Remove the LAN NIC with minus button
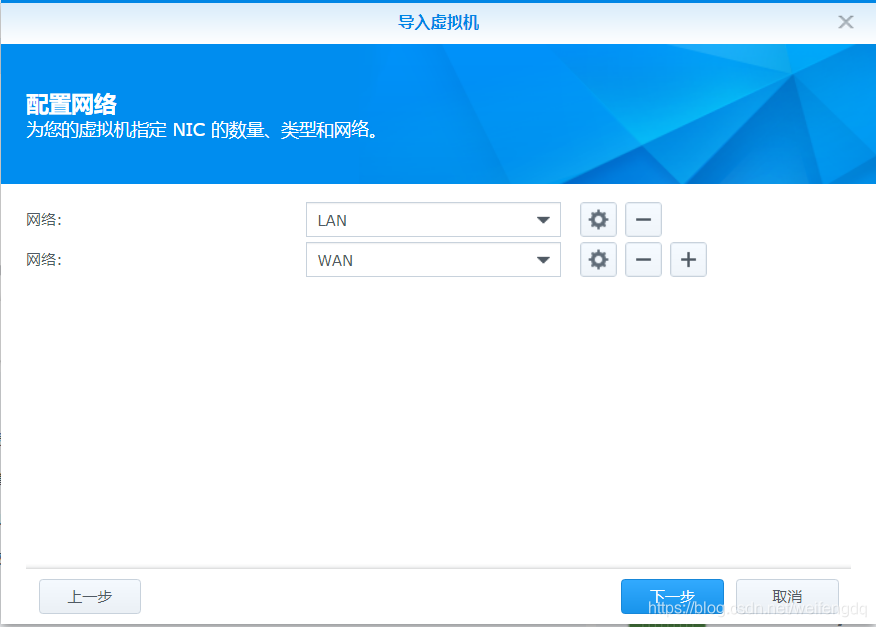876x627 pixels. tap(643, 219)
